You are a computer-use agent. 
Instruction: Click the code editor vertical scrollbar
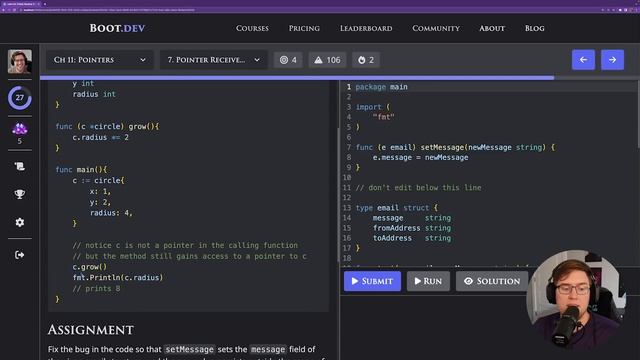coord(638,114)
